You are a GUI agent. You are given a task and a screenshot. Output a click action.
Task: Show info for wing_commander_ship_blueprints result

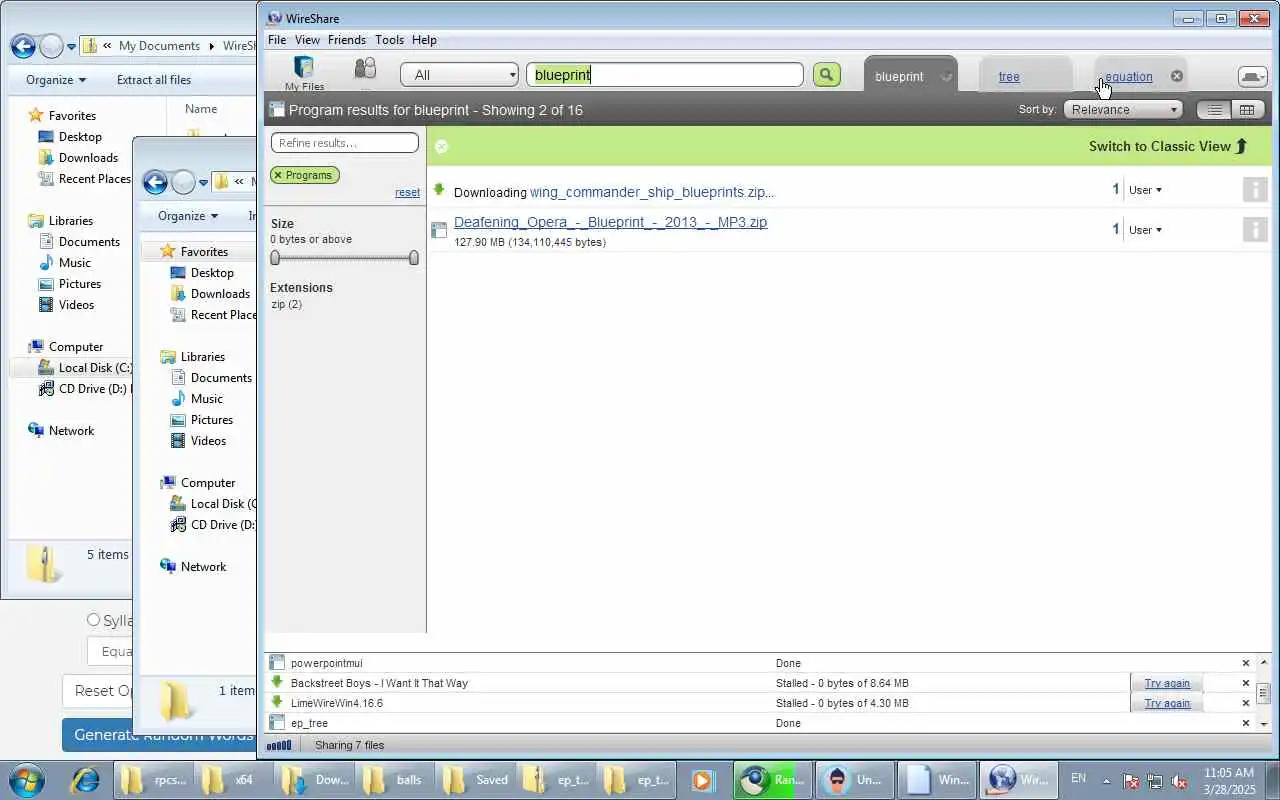coord(1254,190)
